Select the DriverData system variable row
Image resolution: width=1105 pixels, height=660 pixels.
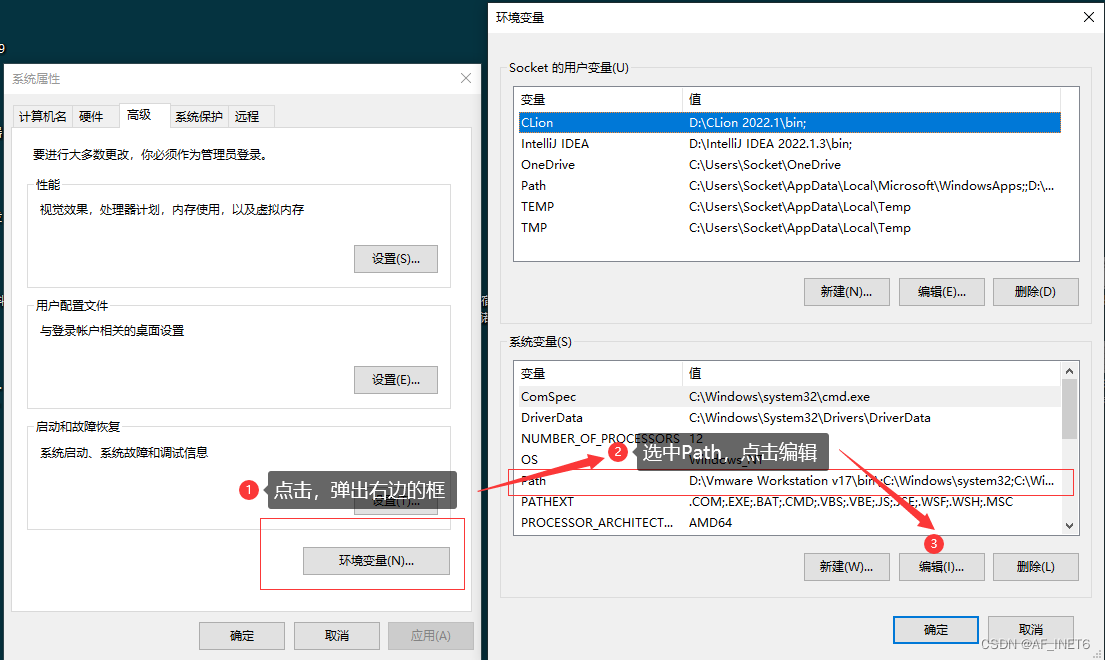point(789,418)
